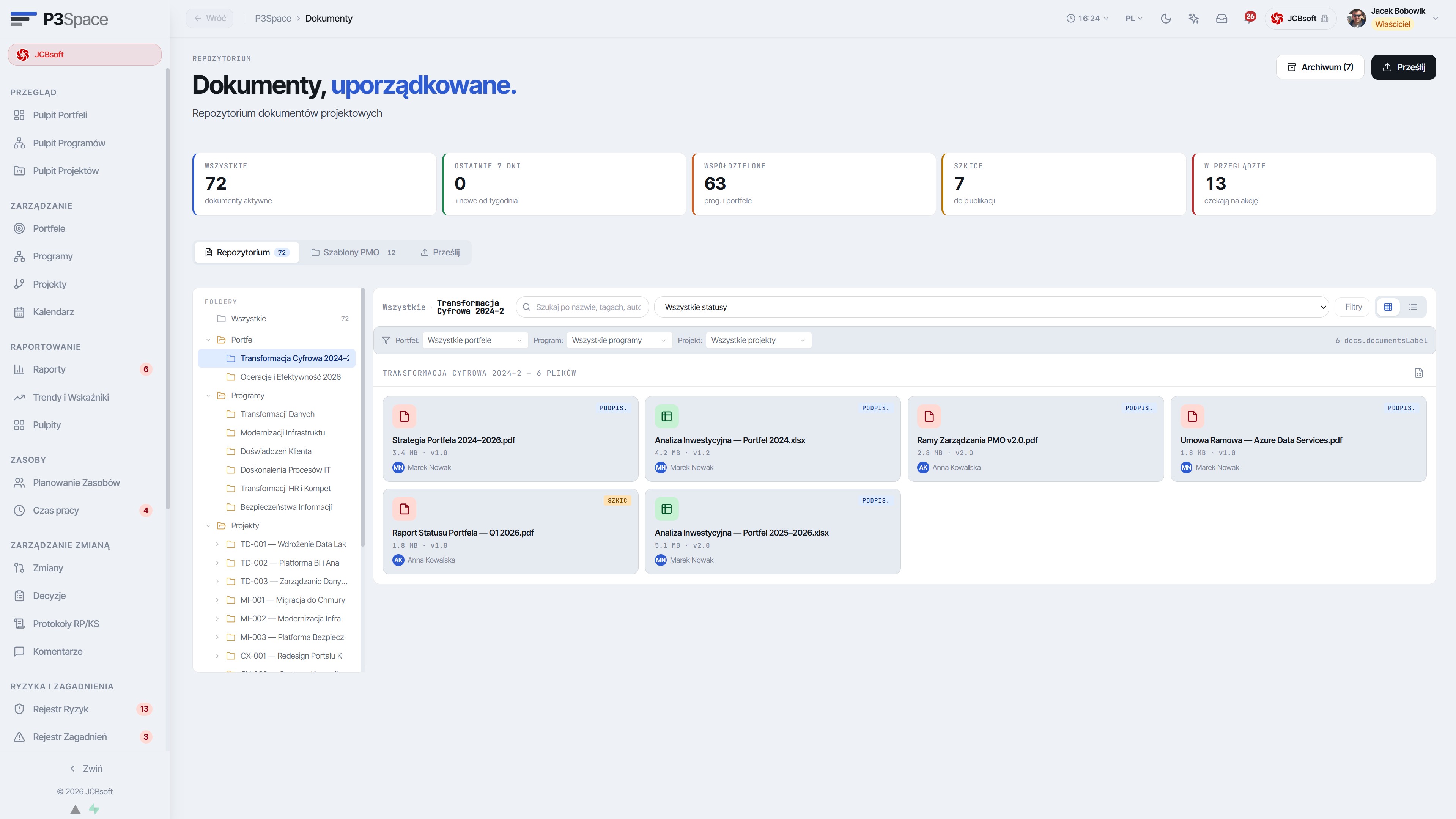Expand MI-001 Migracja do Chmury folder
Image resolution: width=1456 pixels, height=819 pixels.
pos(217,600)
